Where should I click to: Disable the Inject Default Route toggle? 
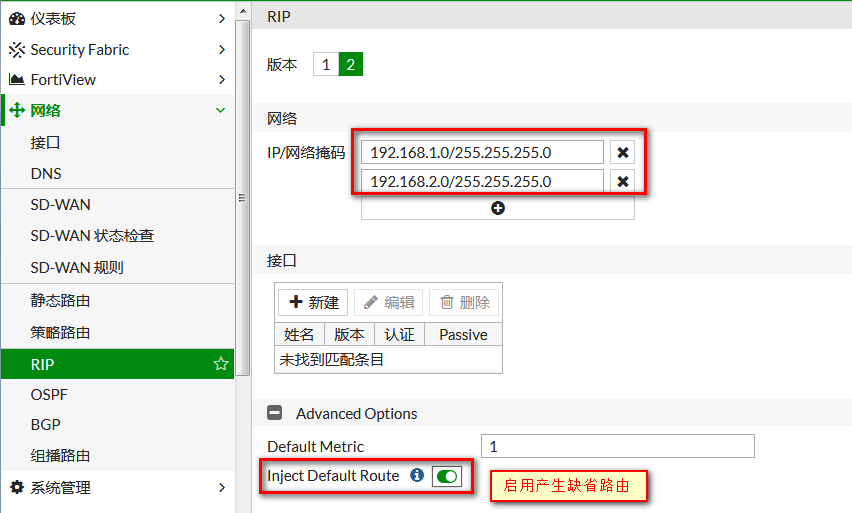(x=446, y=477)
